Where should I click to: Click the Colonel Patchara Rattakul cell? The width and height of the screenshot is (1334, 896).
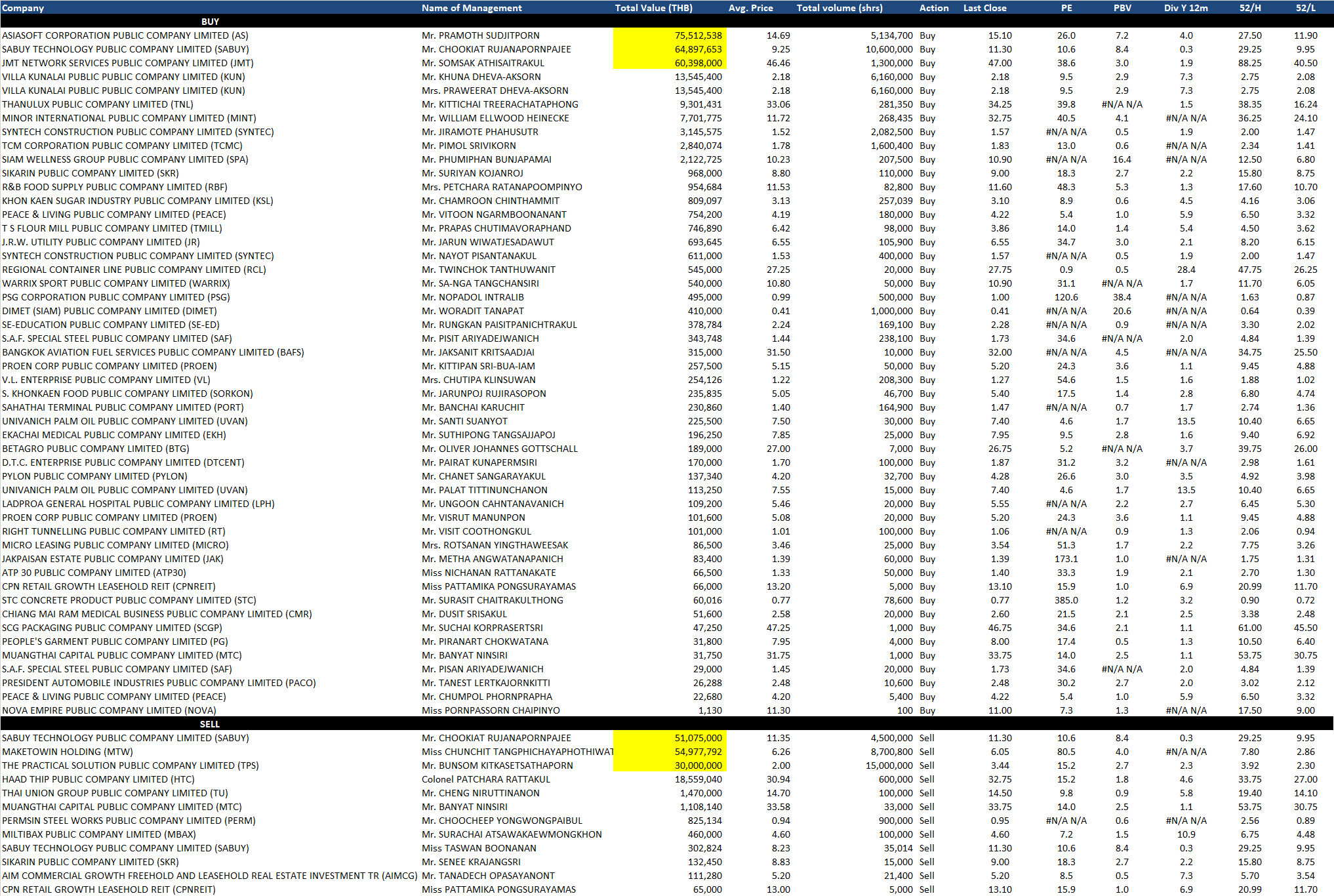coord(486,779)
